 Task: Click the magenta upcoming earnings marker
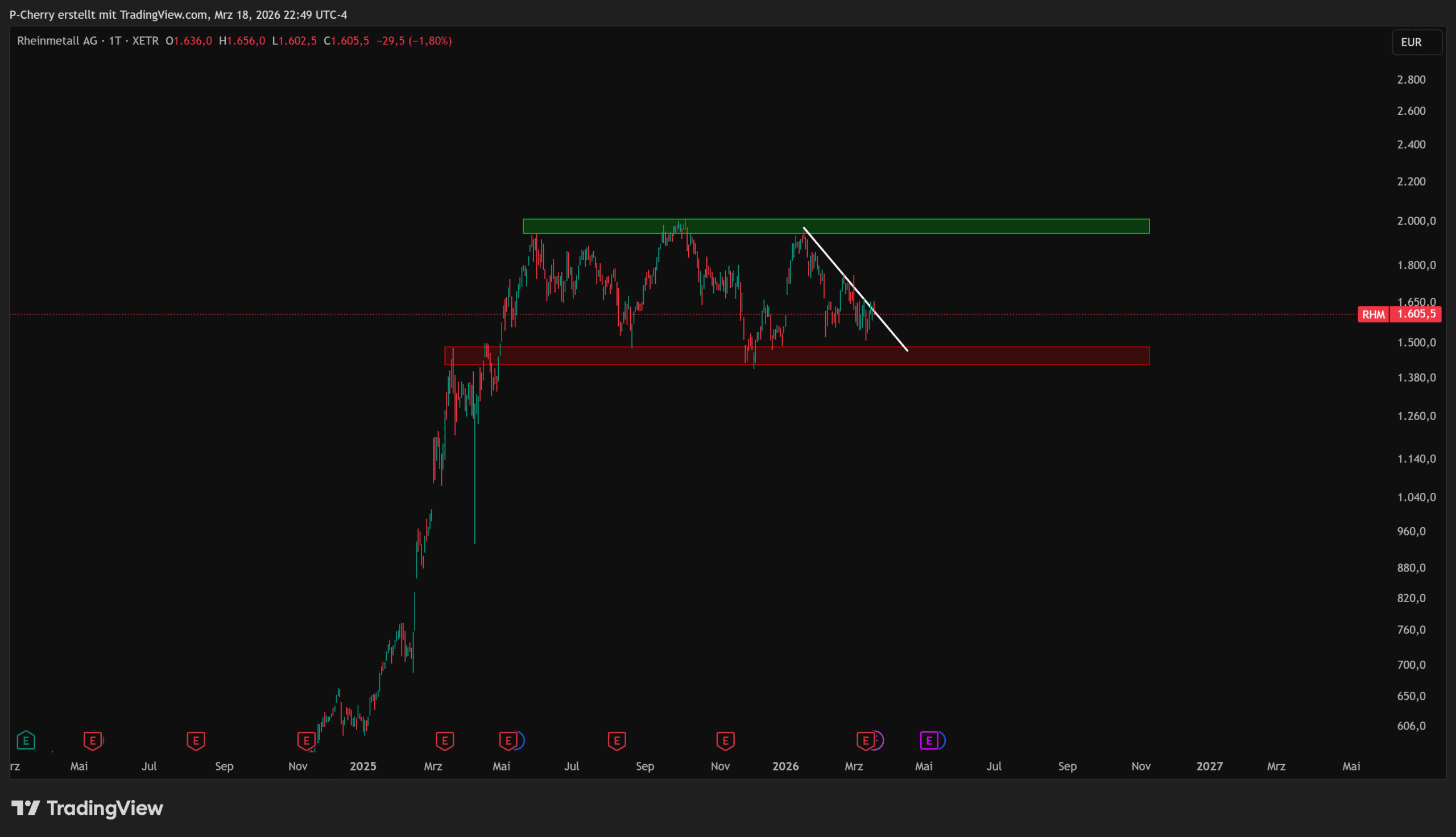click(x=929, y=740)
